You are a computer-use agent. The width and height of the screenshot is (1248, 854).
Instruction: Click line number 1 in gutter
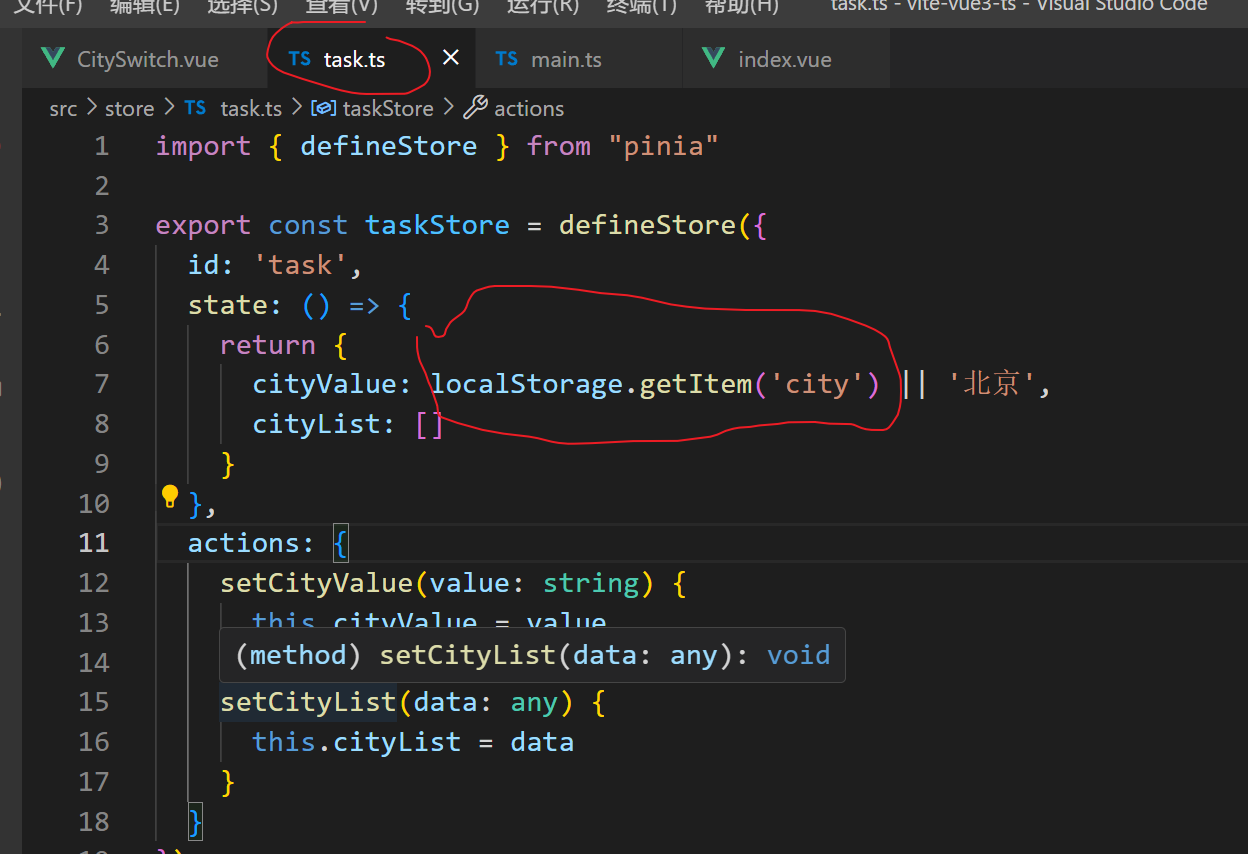click(101, 146)
